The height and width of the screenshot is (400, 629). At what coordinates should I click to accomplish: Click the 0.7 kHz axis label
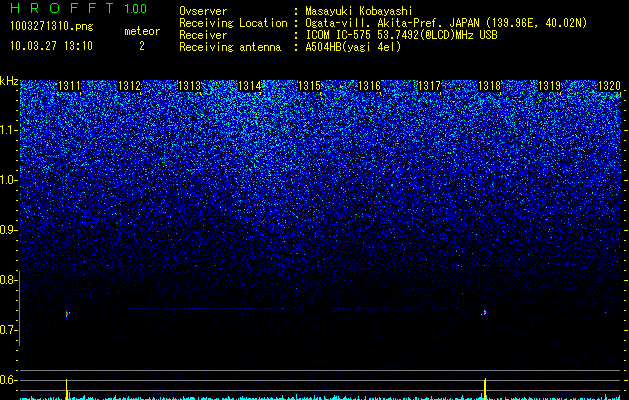pyautogui.click(x=8, y=330)
